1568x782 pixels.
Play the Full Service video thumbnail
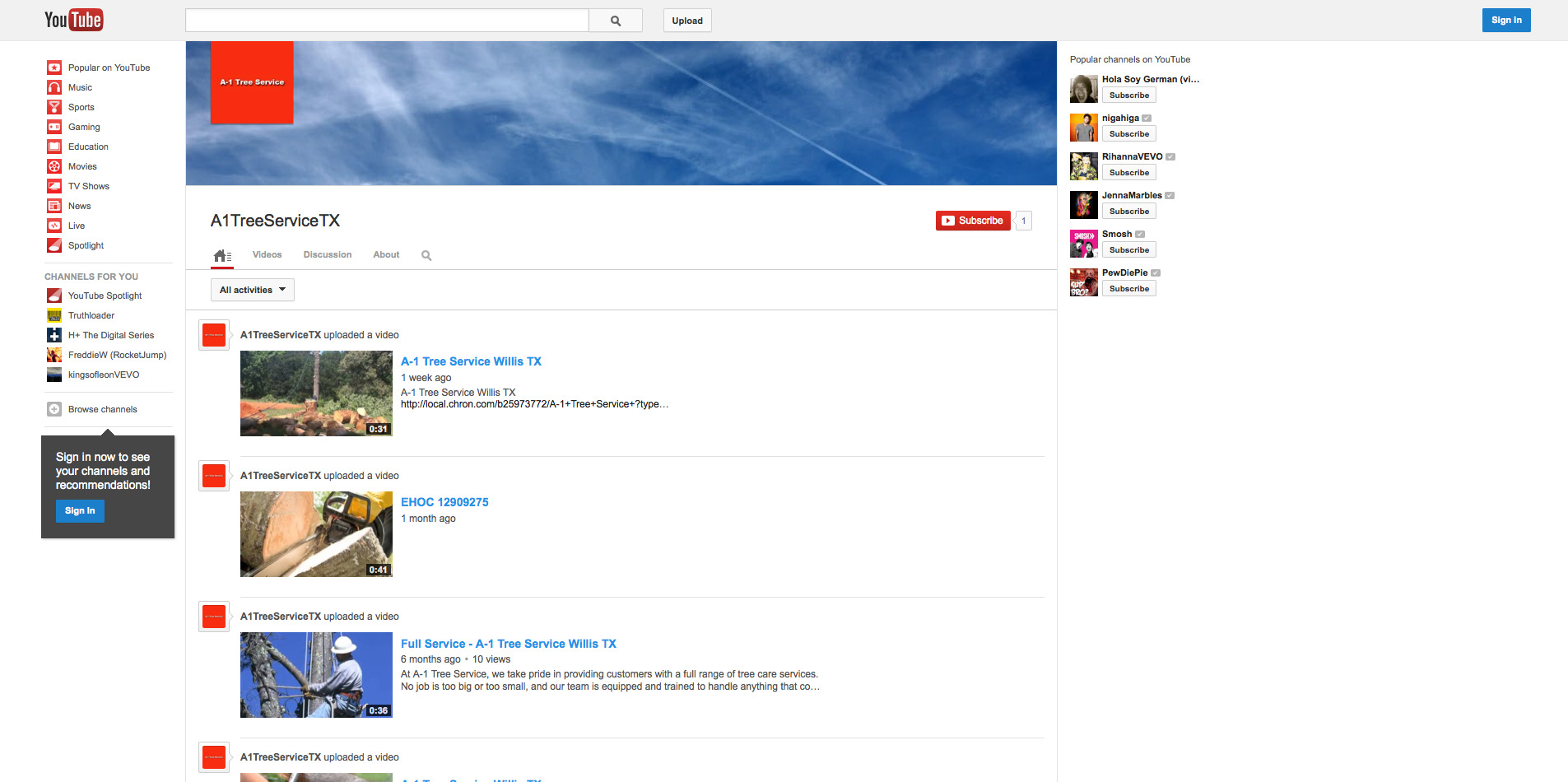[316, 675]
